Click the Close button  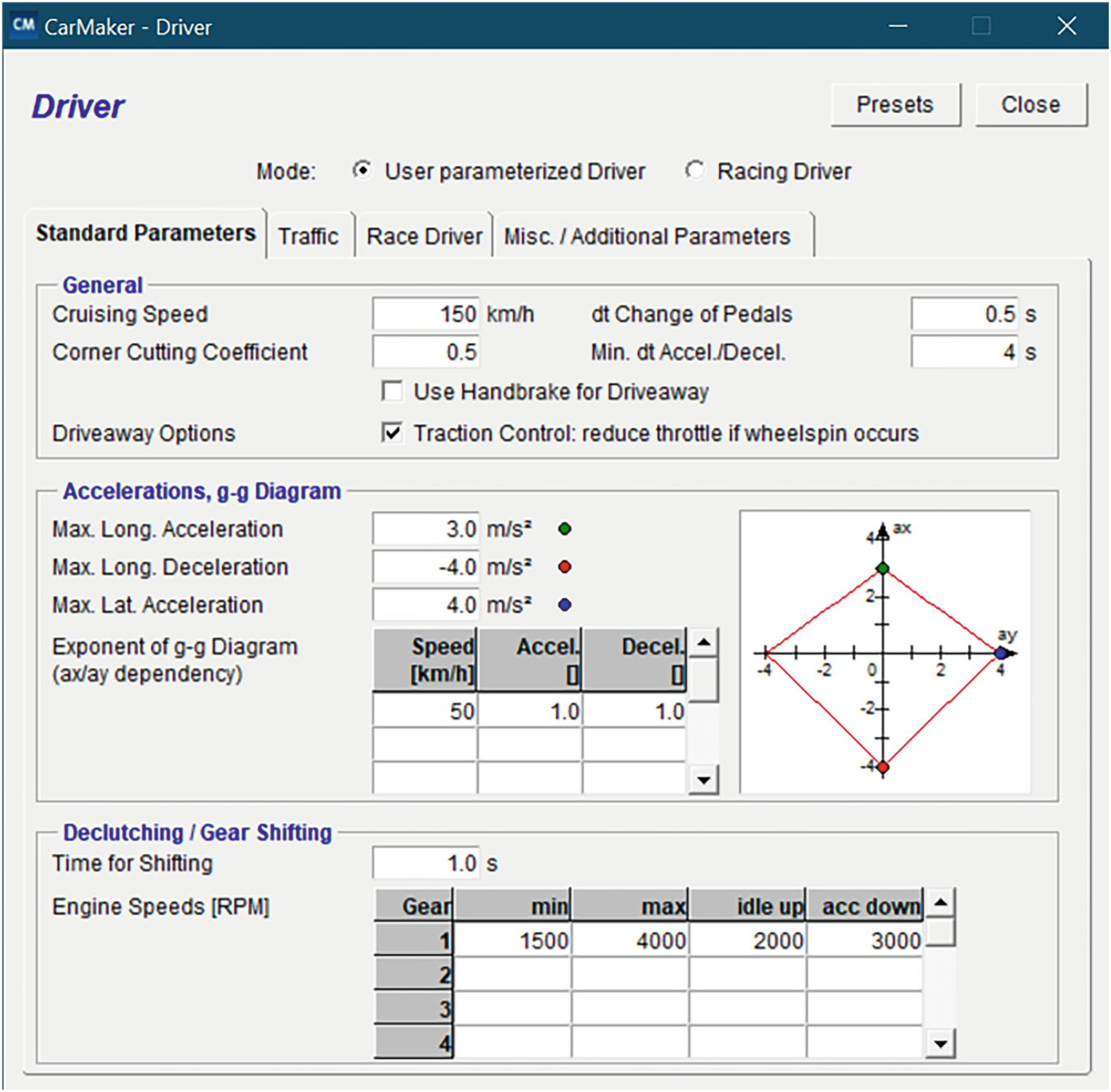pyautogui.click(x=1030, y=103)
